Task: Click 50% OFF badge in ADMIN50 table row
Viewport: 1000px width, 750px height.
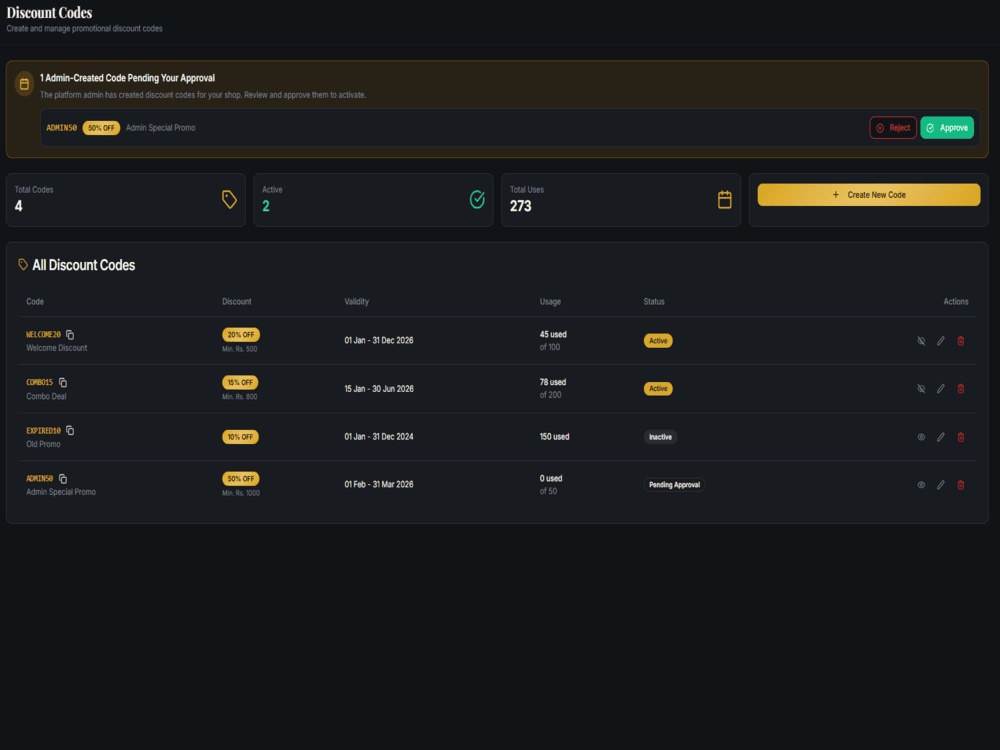Action: click(240, 478)
